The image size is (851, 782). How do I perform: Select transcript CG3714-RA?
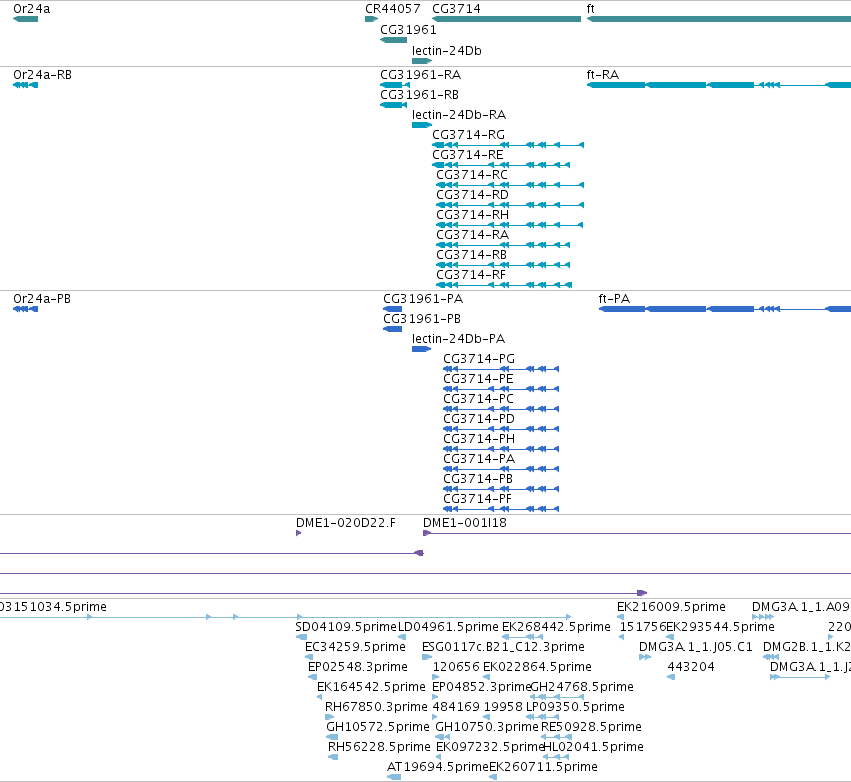tap(503, 245)
